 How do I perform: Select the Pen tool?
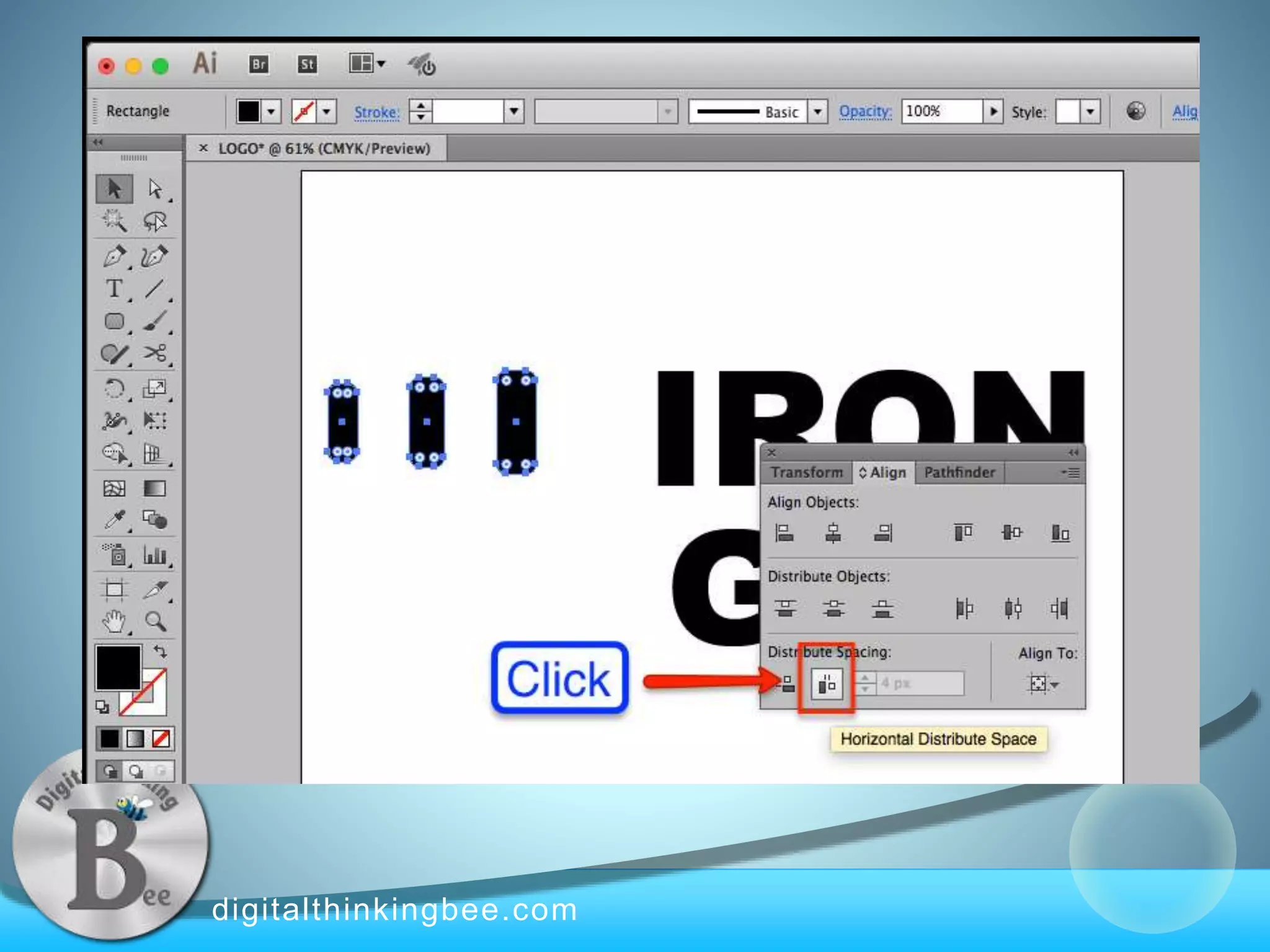click(x=115, y=256)
